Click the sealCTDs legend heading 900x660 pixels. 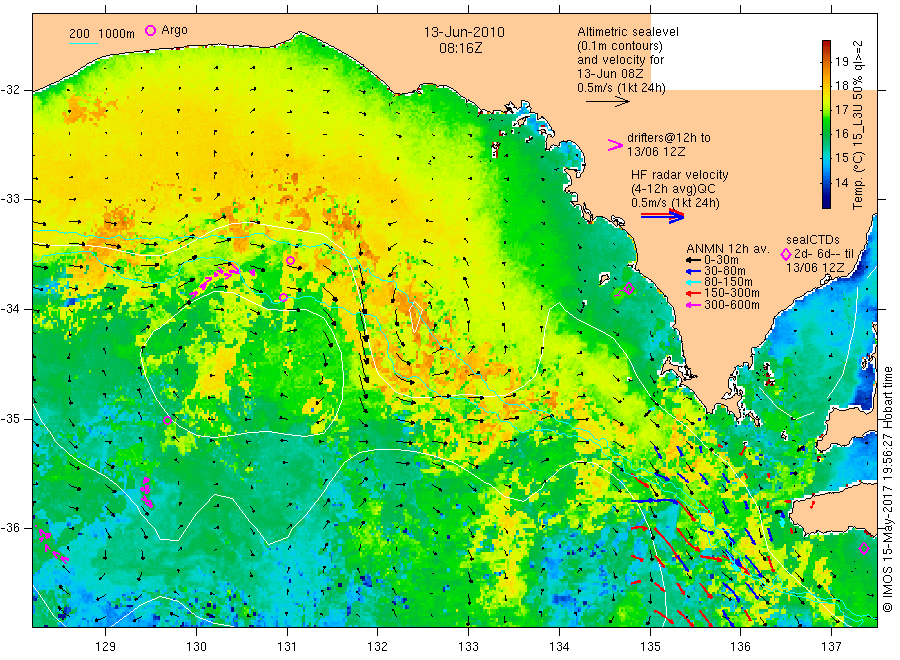point(813,240)
